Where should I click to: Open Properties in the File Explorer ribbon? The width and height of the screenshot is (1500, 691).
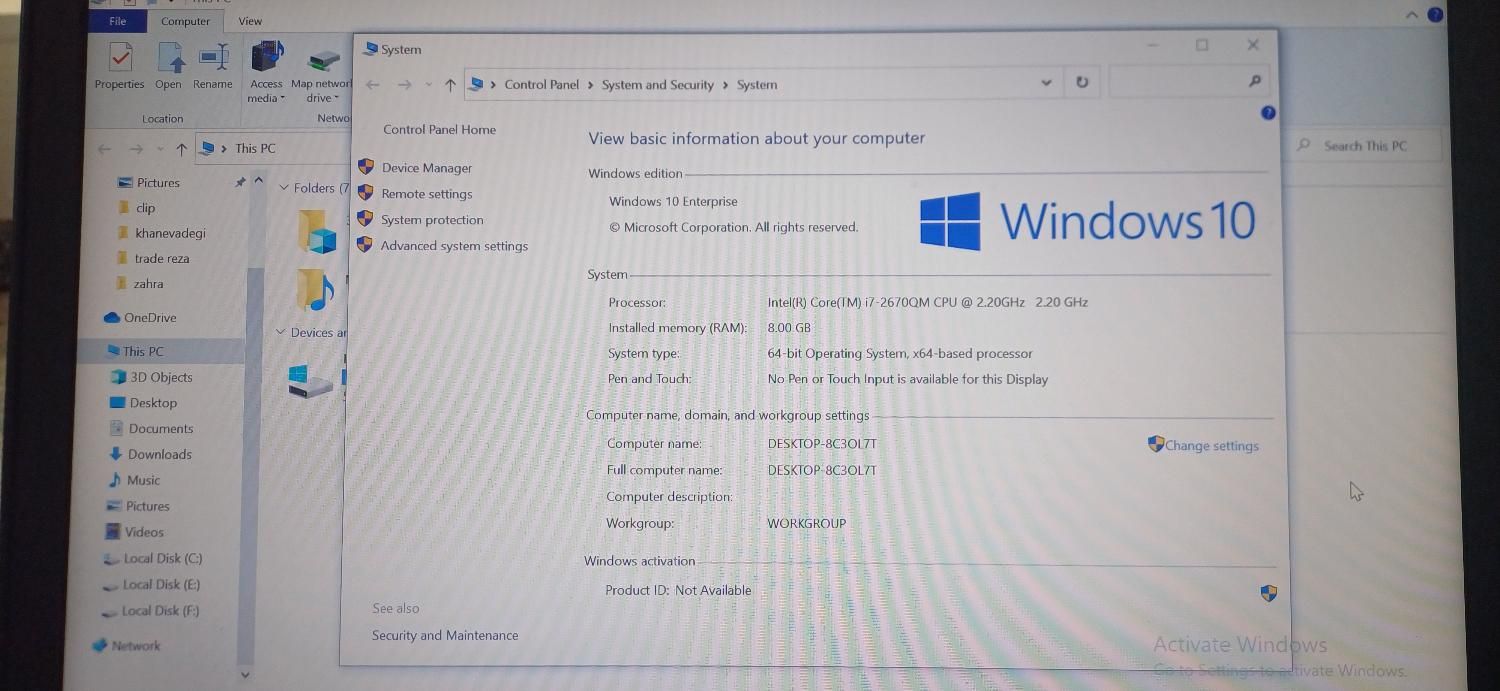120,66
